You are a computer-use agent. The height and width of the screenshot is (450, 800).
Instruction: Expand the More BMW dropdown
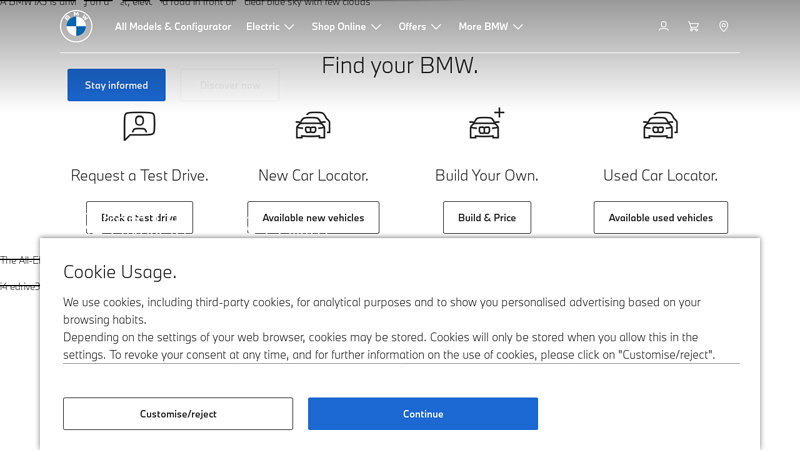(490, 27)
